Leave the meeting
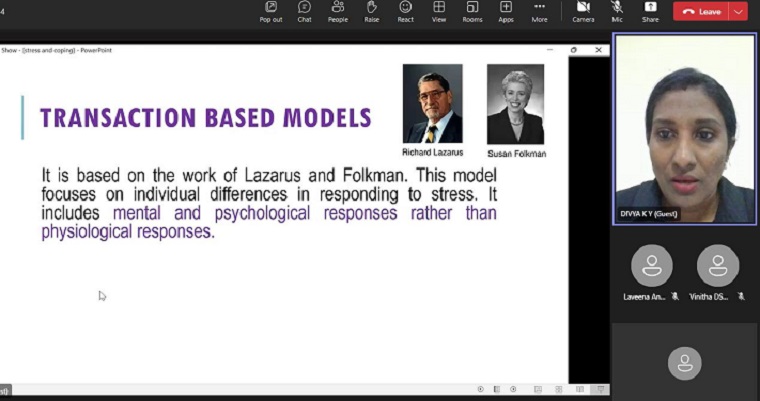This screenshot has width=760, height=401. (x=702, y=11)
